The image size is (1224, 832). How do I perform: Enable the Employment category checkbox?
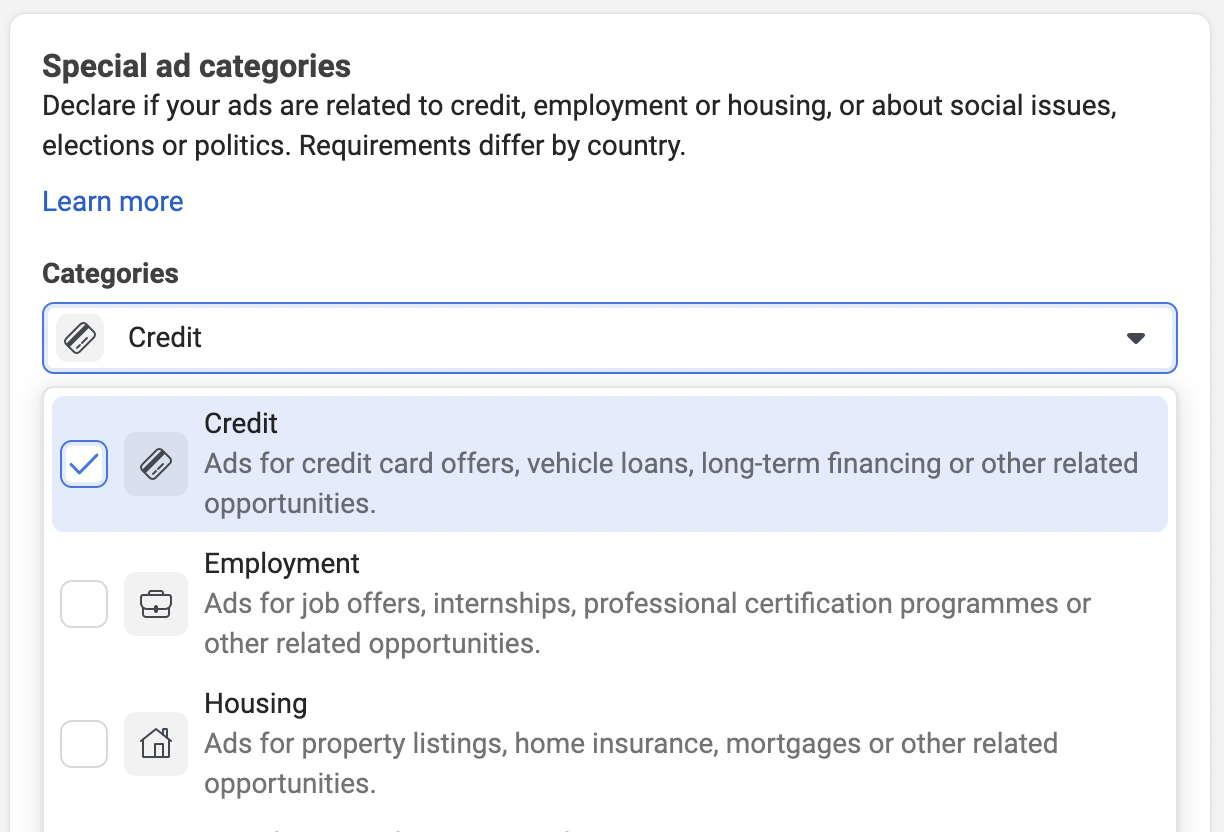click(x=84, y=604)
